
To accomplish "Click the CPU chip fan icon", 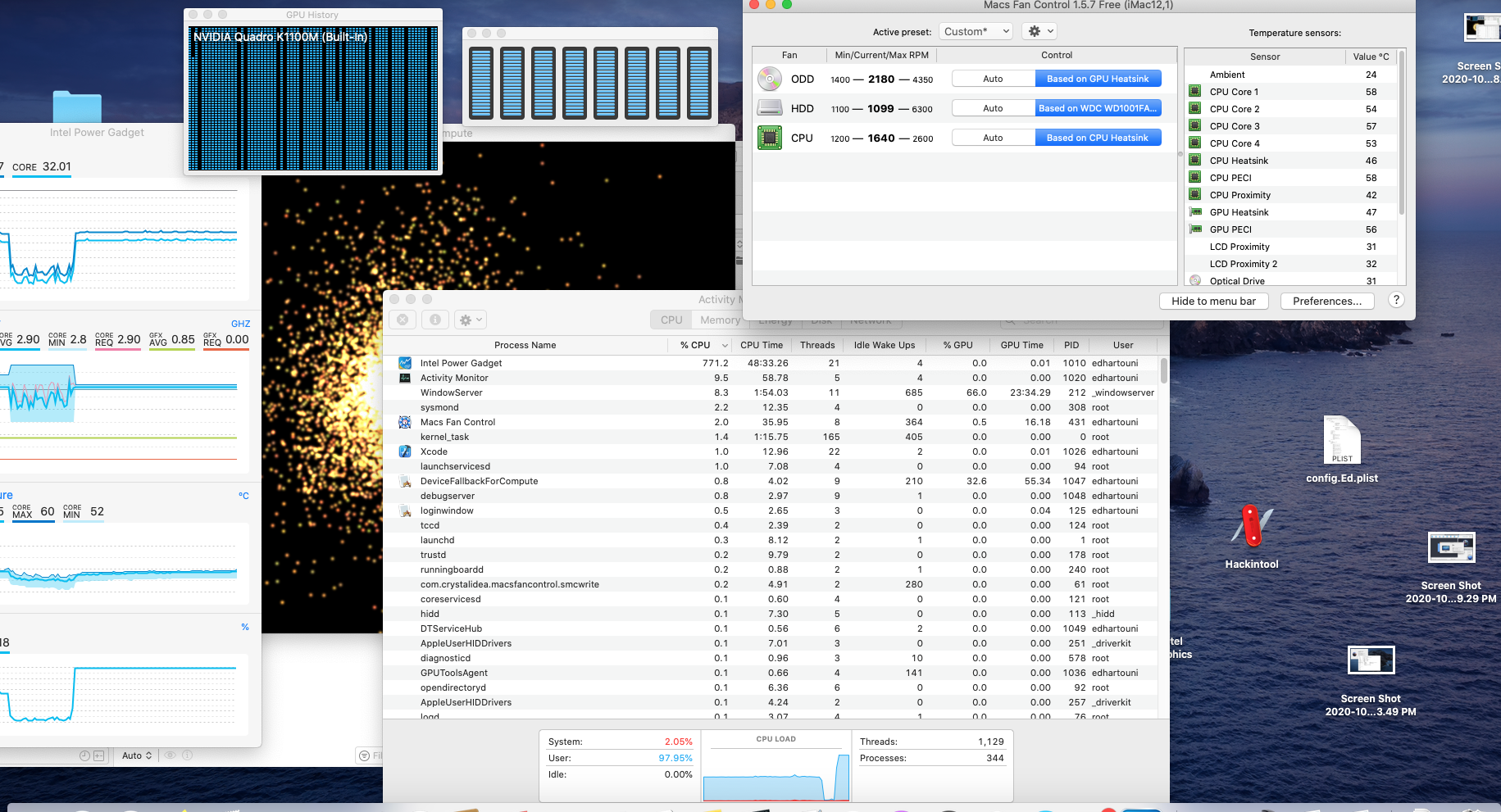I will click(x=769, y=138).
